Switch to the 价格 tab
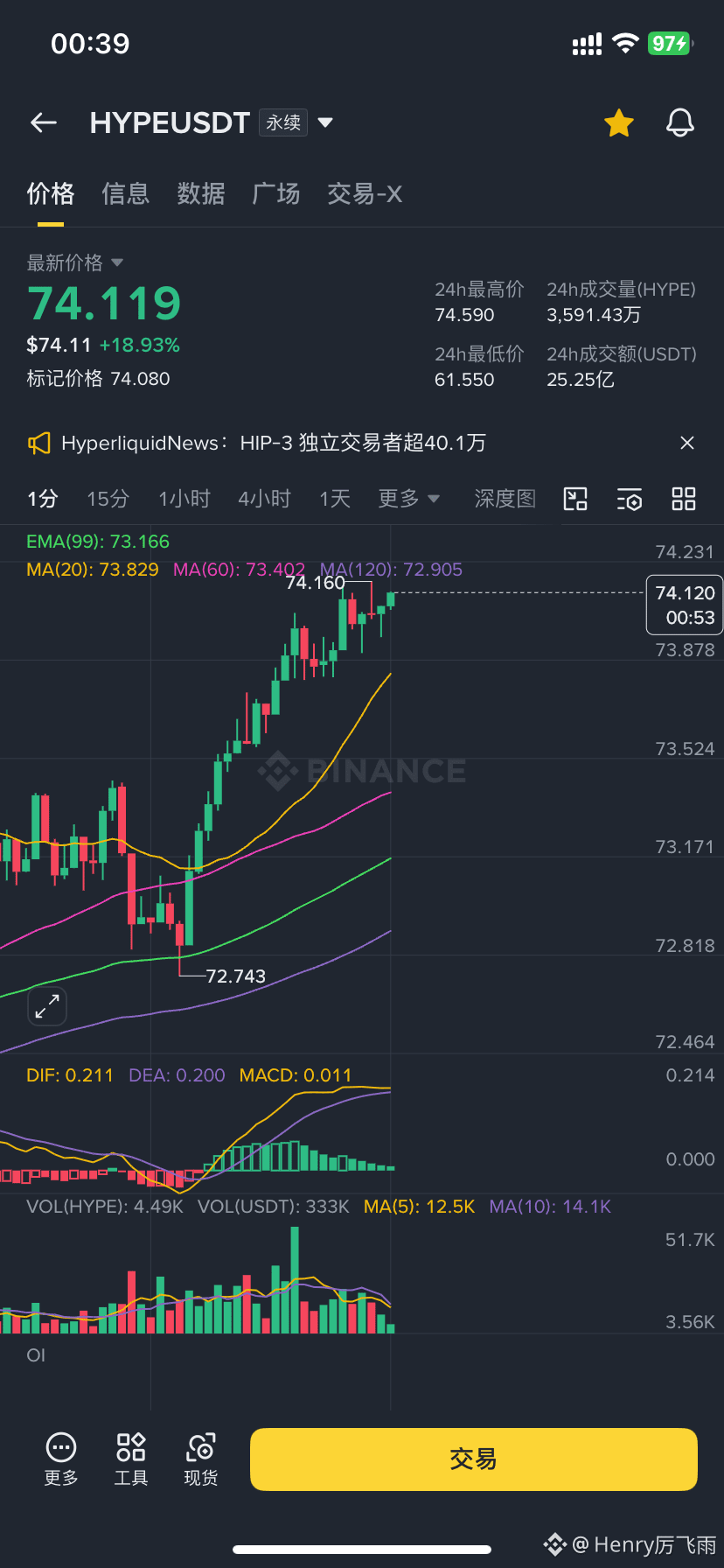 [x=51, y=193]
